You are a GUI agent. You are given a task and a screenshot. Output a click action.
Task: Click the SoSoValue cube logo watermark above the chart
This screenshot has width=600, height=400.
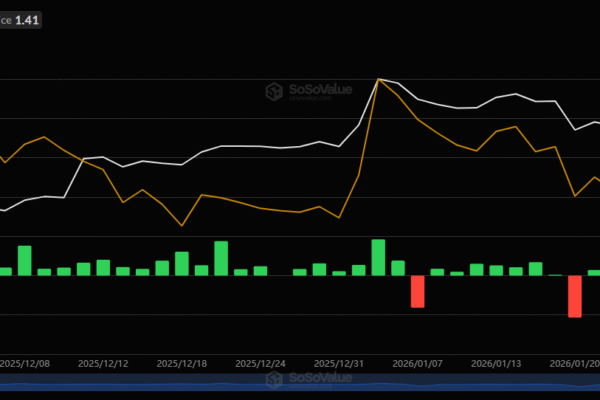[x=275, y=92]
